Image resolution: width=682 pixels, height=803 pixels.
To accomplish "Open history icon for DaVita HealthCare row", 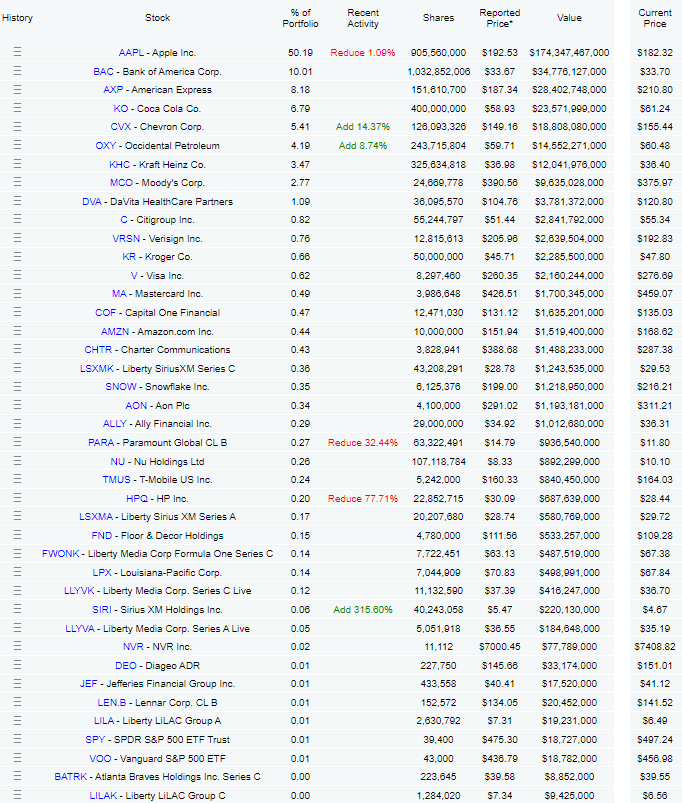I will coord(17,201).
